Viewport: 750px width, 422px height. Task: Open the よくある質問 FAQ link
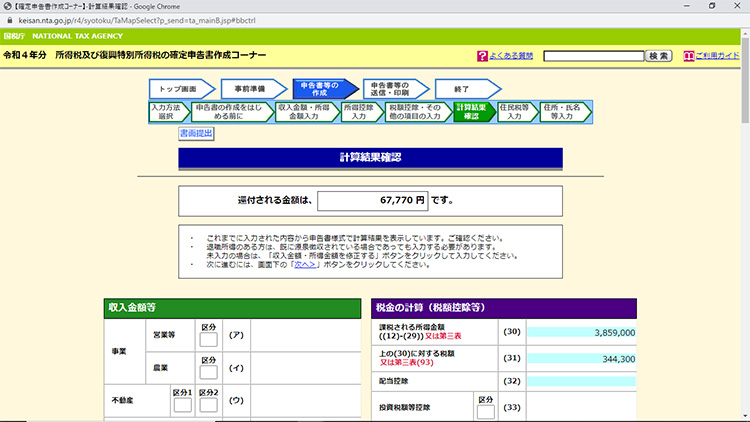point(511,56)
